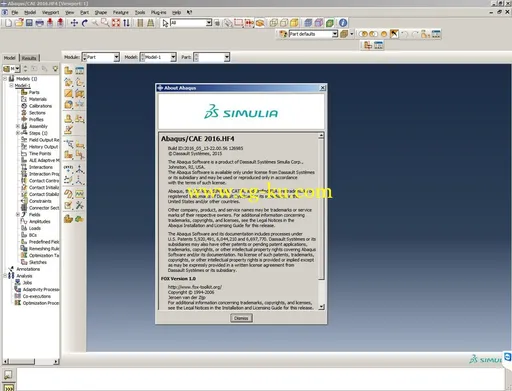Screen dimensions: 512x391
Task: Click the selection arrow cursor icon
Action: [165, 23]
